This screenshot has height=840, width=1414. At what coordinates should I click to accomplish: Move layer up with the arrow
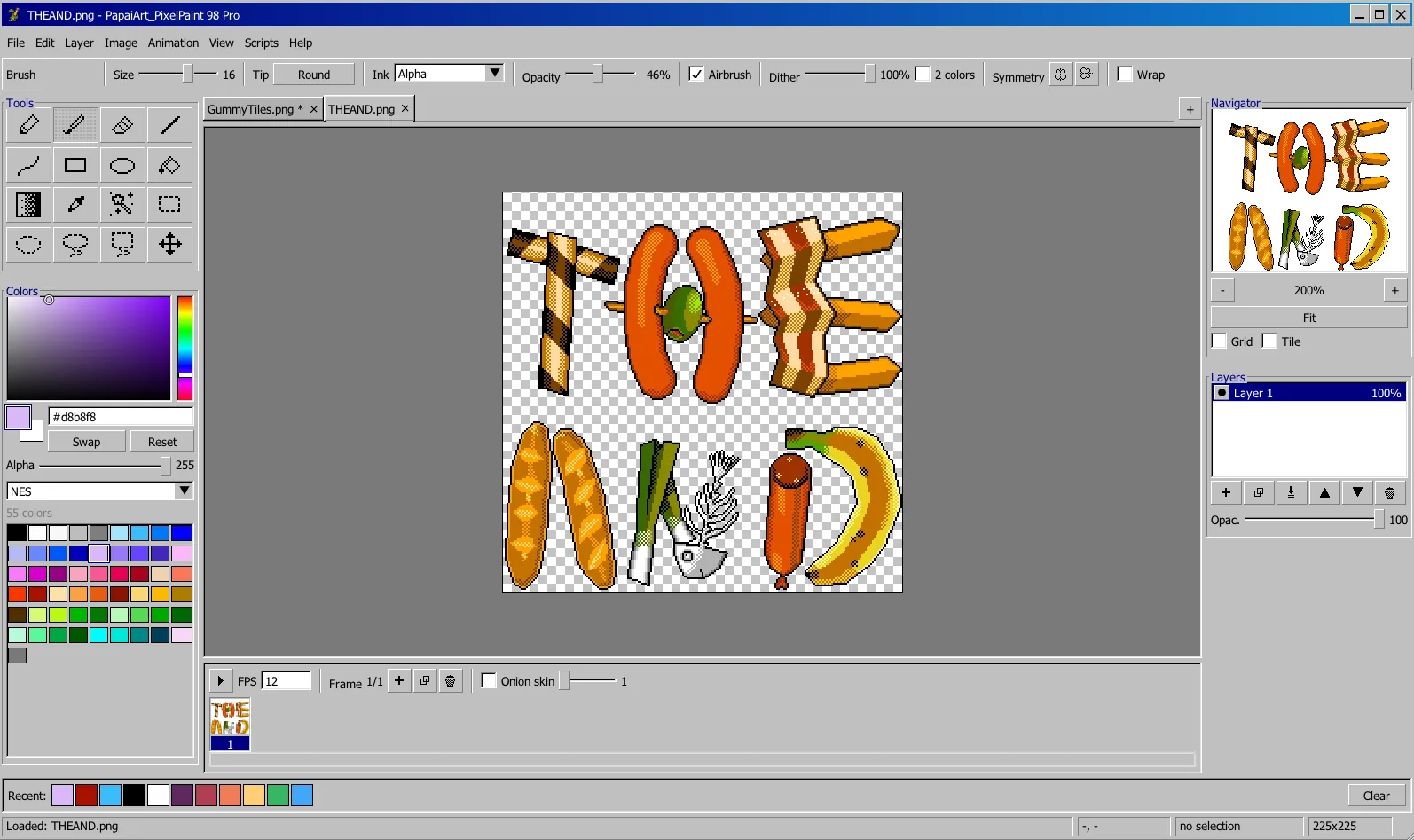1324,492
